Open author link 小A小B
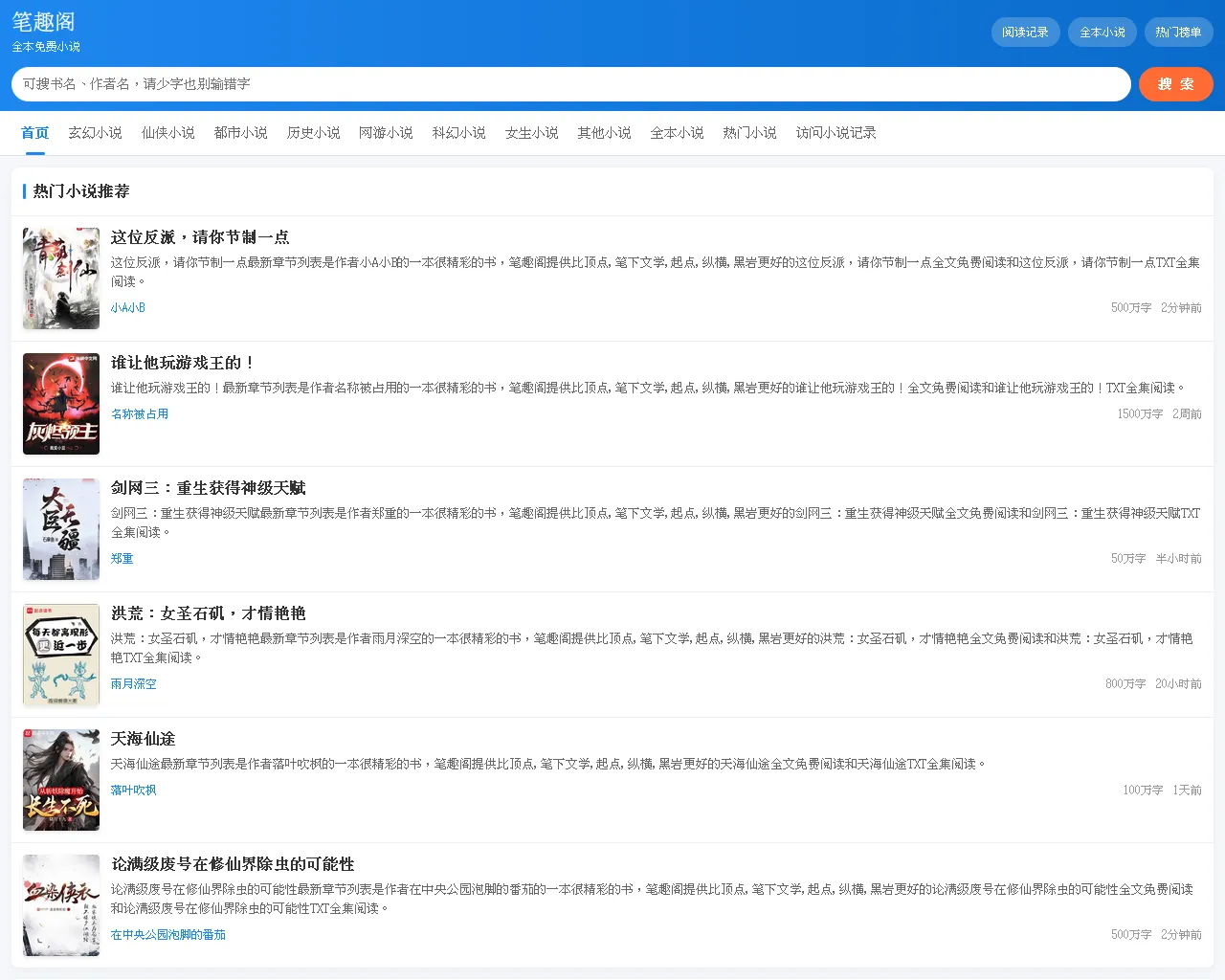This screenshot has height=980, width=1225. pyautogui.click(x=128, y=308)
